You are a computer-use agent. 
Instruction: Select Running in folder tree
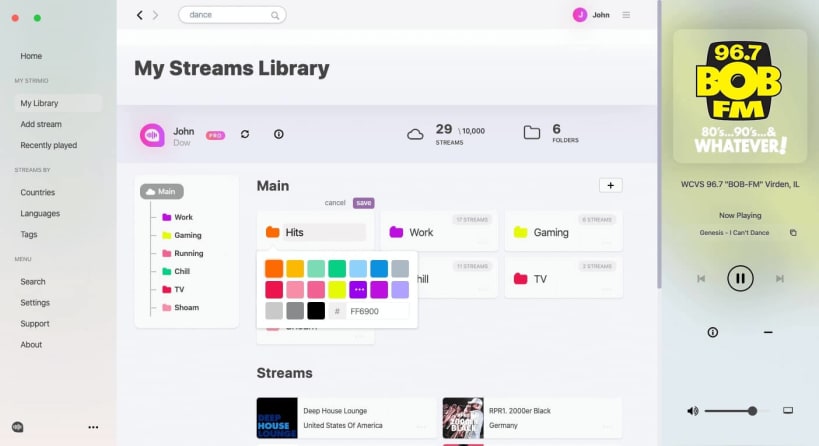(x=183, y=253)
